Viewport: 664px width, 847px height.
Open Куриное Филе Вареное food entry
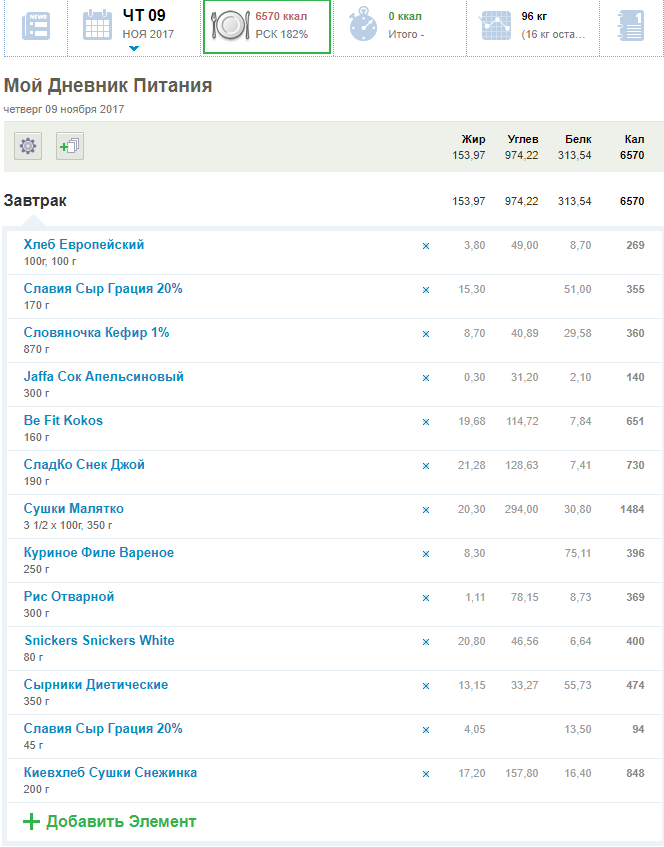tap(99, 553)
